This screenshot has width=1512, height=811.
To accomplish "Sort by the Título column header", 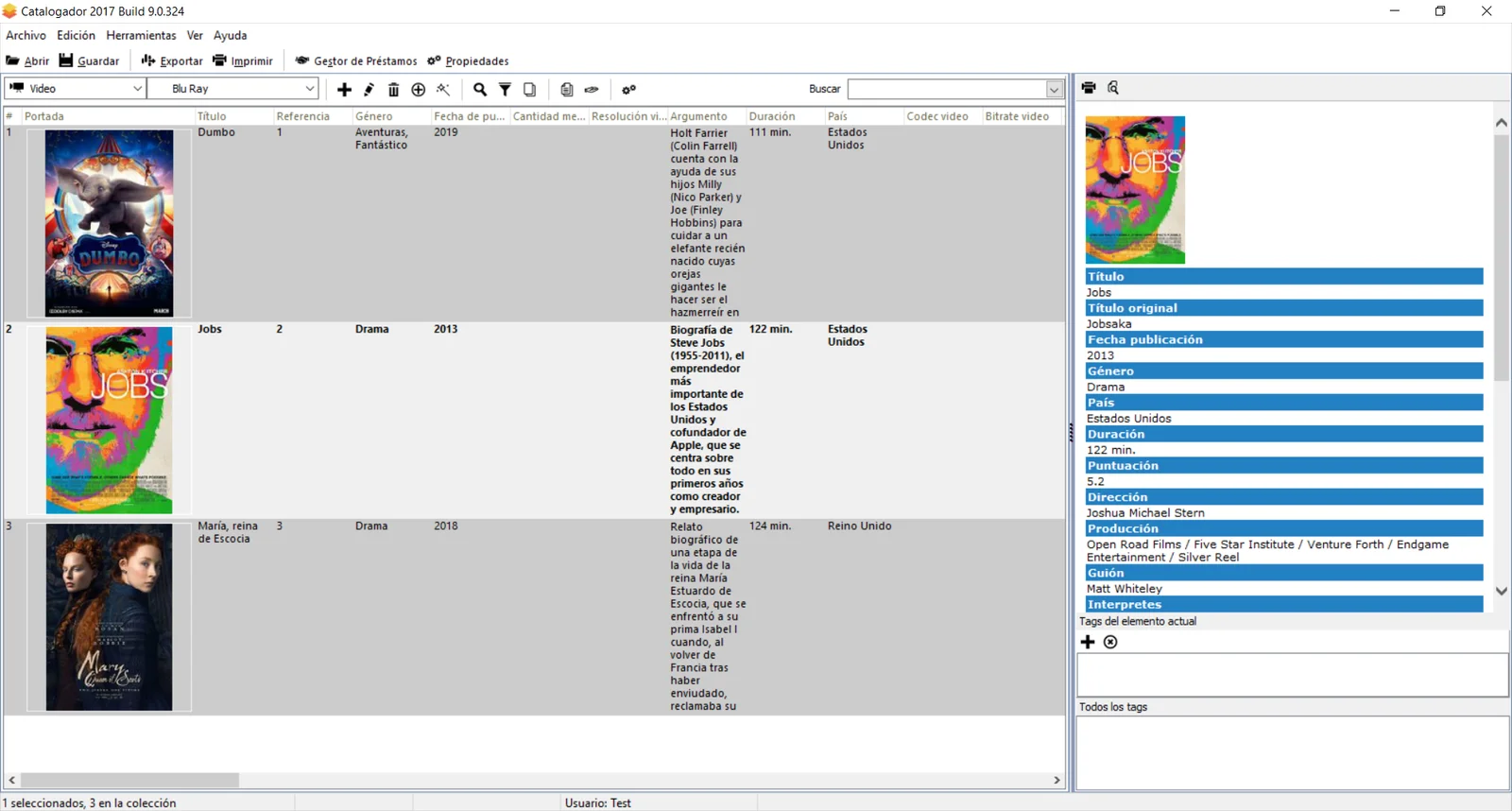I will tap(233, 116).
